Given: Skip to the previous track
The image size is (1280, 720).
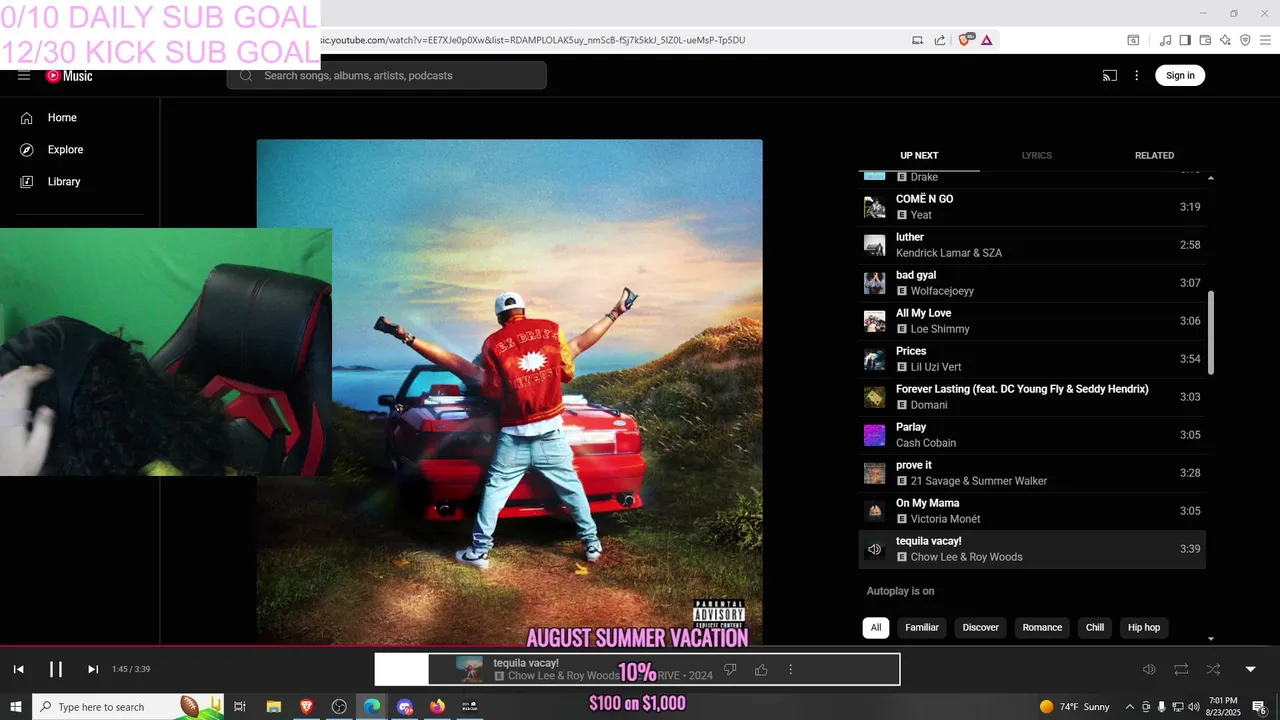Looking at the screenshot, I should [x=18, y=669].
